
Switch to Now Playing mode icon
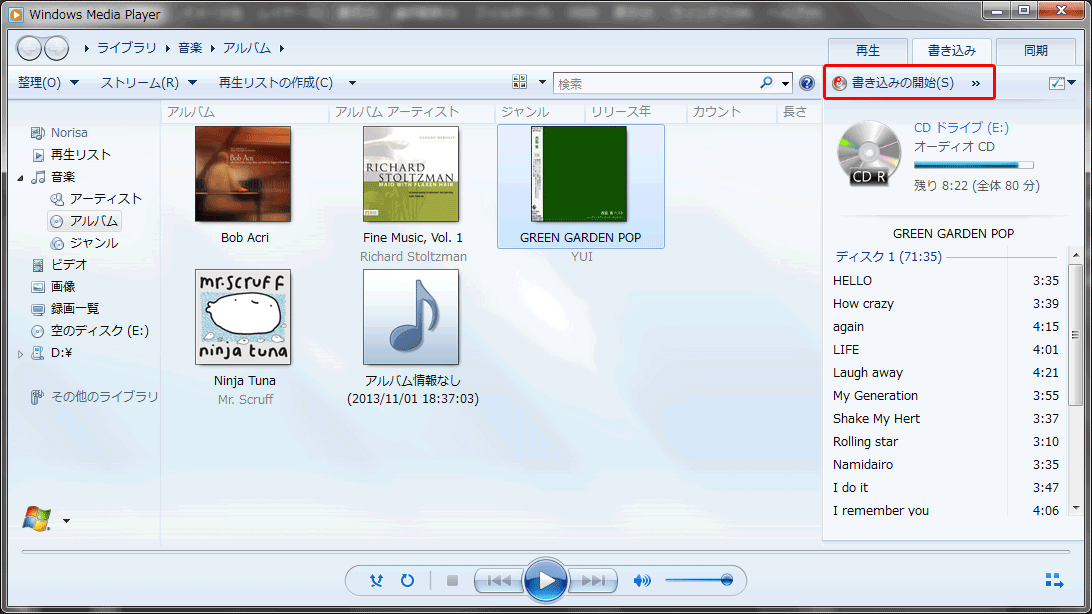coord(1054,580)
